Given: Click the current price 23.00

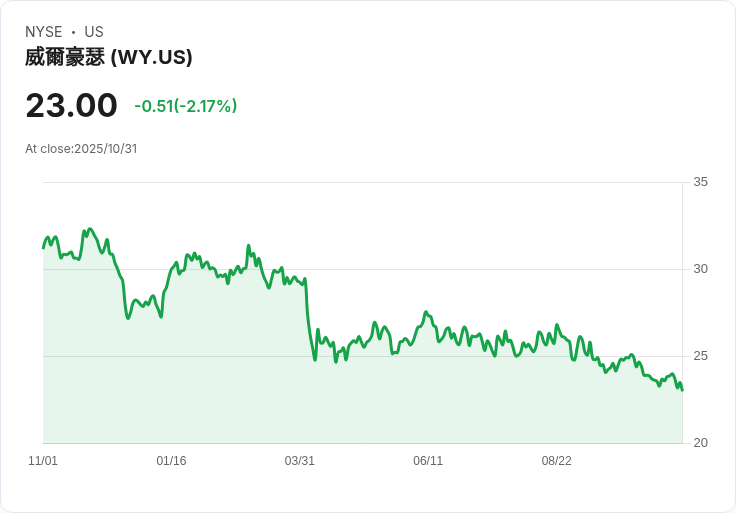Looking at the screenshot, I should click(71, 105).
